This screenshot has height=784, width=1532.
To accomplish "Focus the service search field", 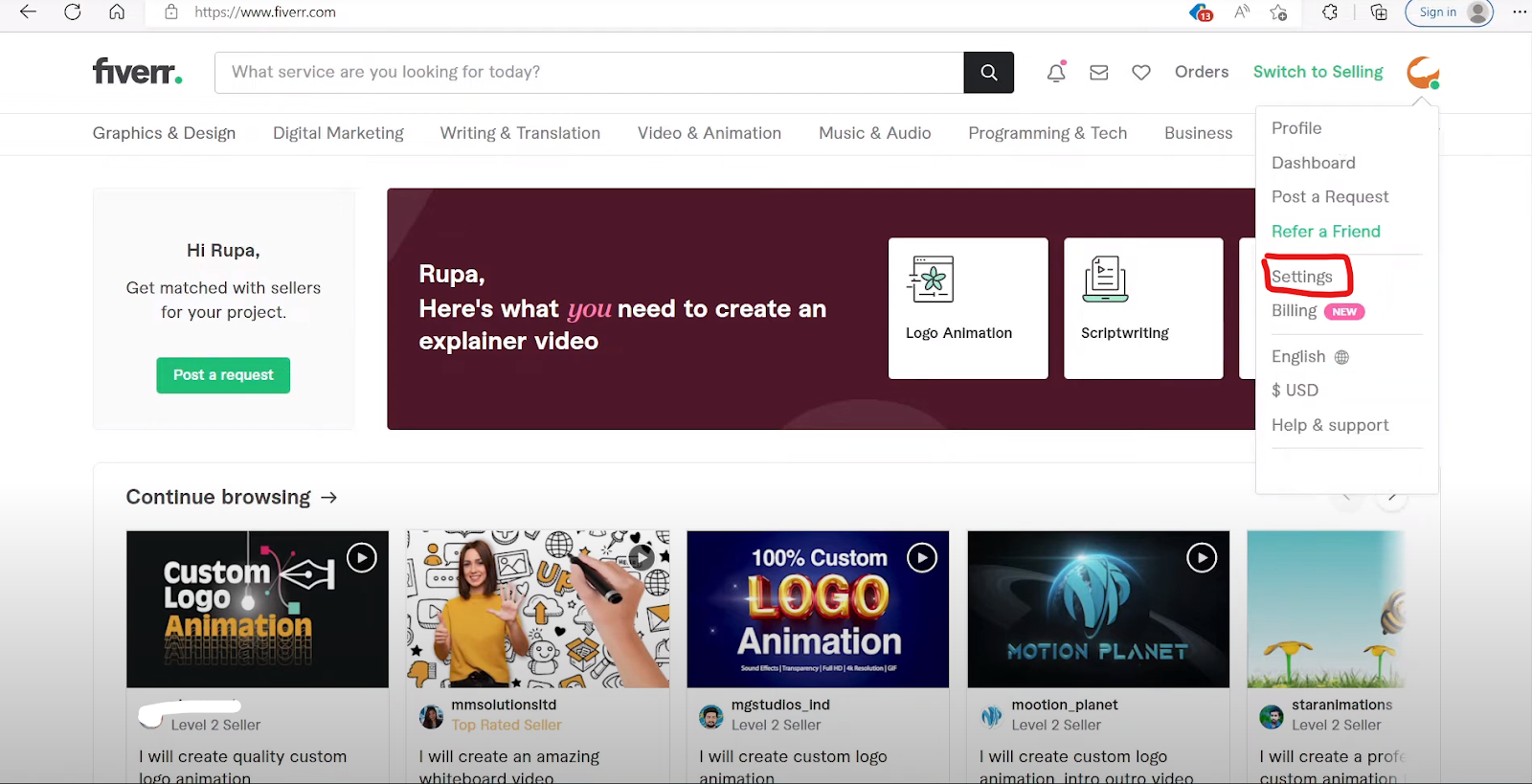I will tap(589, 73).
